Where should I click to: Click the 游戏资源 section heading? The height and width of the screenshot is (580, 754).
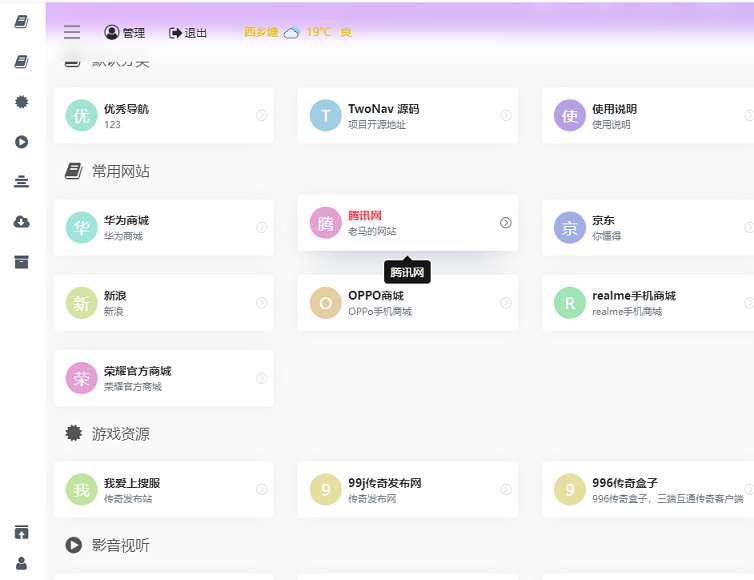[x=121, y=434]
